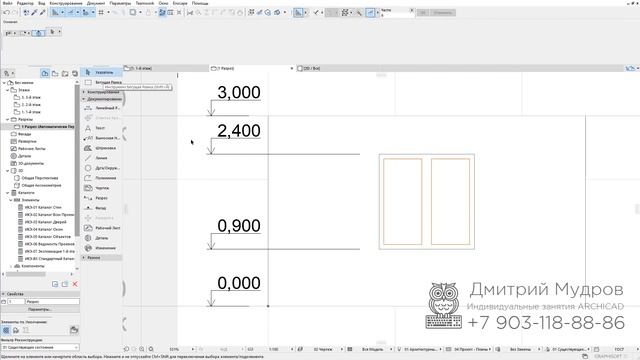Open the Документ menu
The width and height of the screenshot is (640, 360).
point(96,3)
